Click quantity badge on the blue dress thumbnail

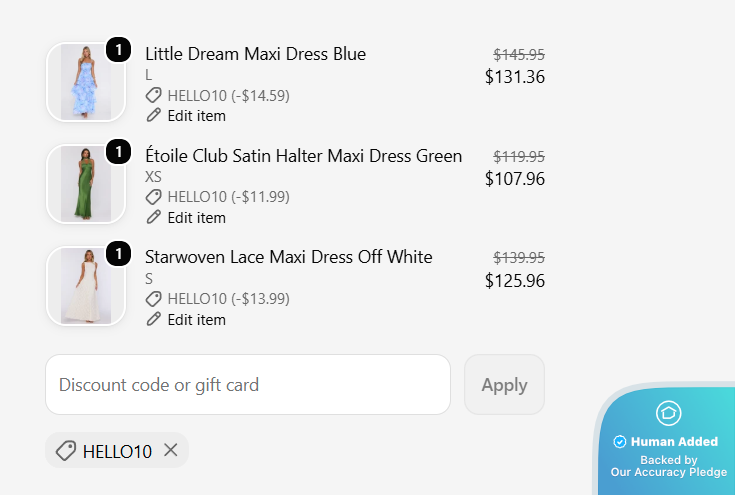coord(119,50)
